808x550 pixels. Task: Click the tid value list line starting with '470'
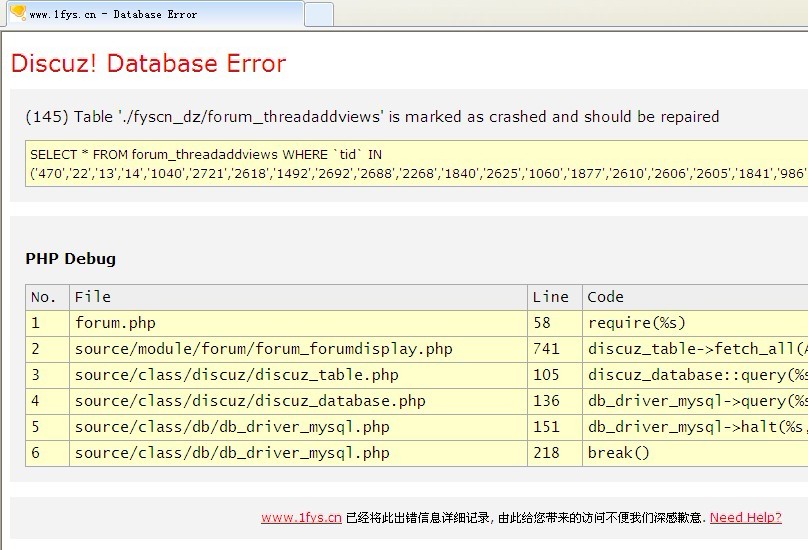(x=418, y=173)
